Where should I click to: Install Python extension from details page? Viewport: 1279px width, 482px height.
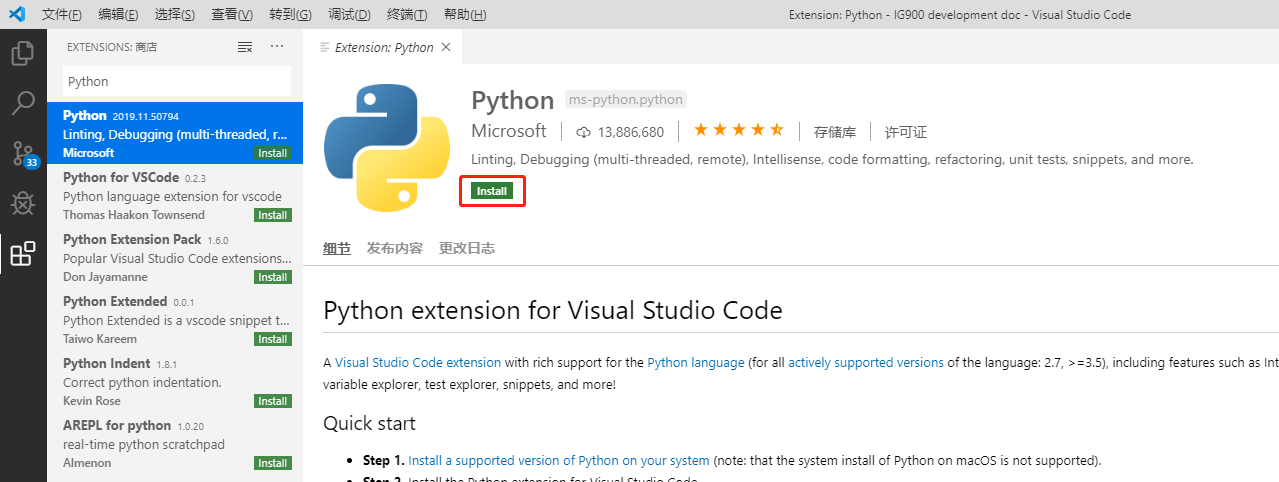491,191
